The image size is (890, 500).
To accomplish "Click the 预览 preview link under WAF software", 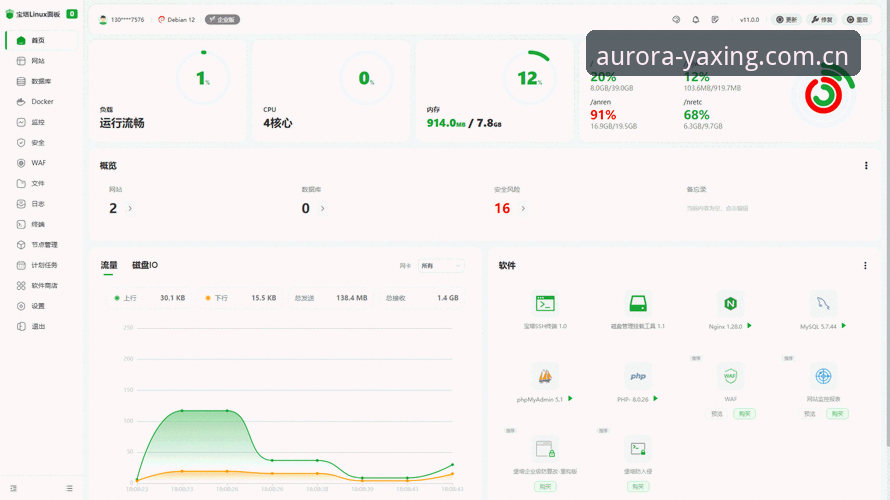I will 717,414.
